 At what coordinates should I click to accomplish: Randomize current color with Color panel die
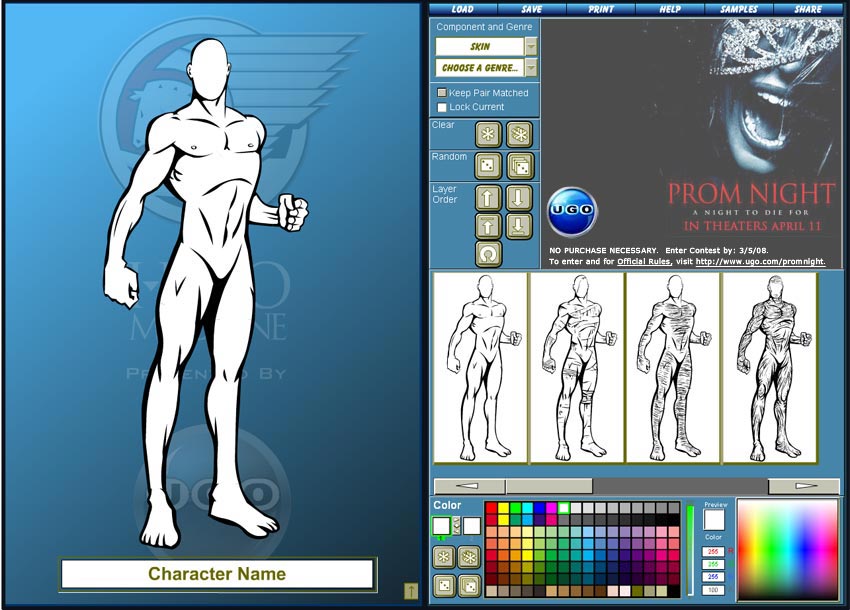click(443, 586)
